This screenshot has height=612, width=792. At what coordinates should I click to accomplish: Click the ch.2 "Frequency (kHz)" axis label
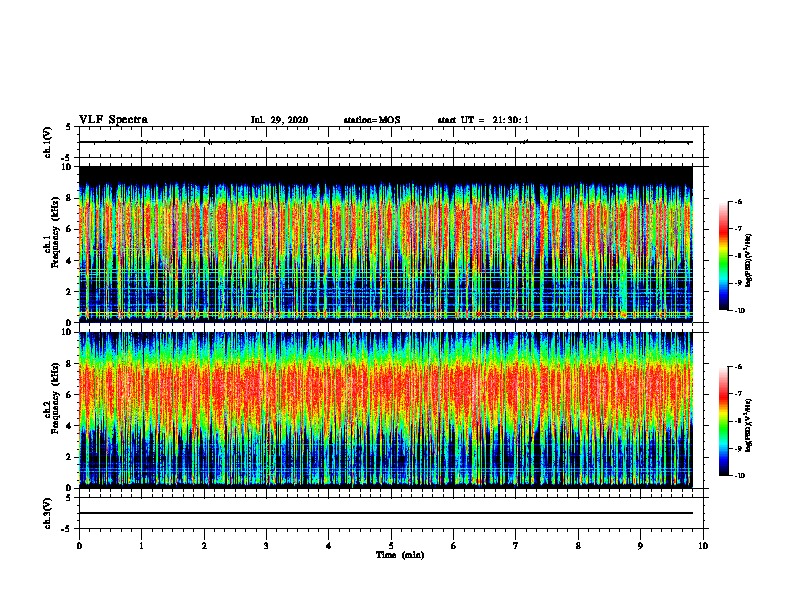coord(55,397)
